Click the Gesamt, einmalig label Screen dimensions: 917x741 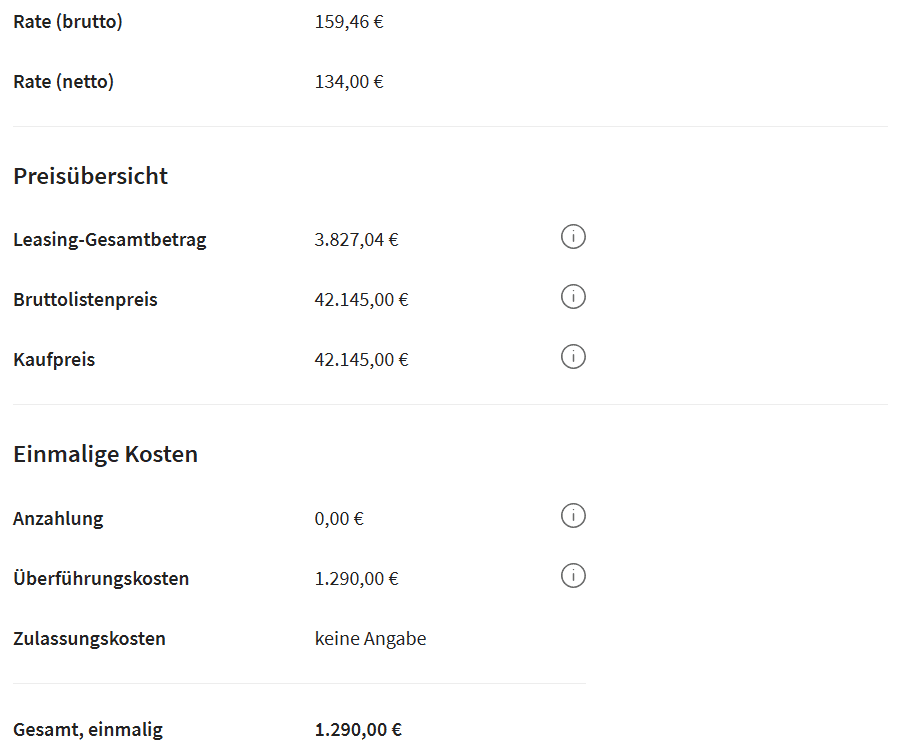88,730
